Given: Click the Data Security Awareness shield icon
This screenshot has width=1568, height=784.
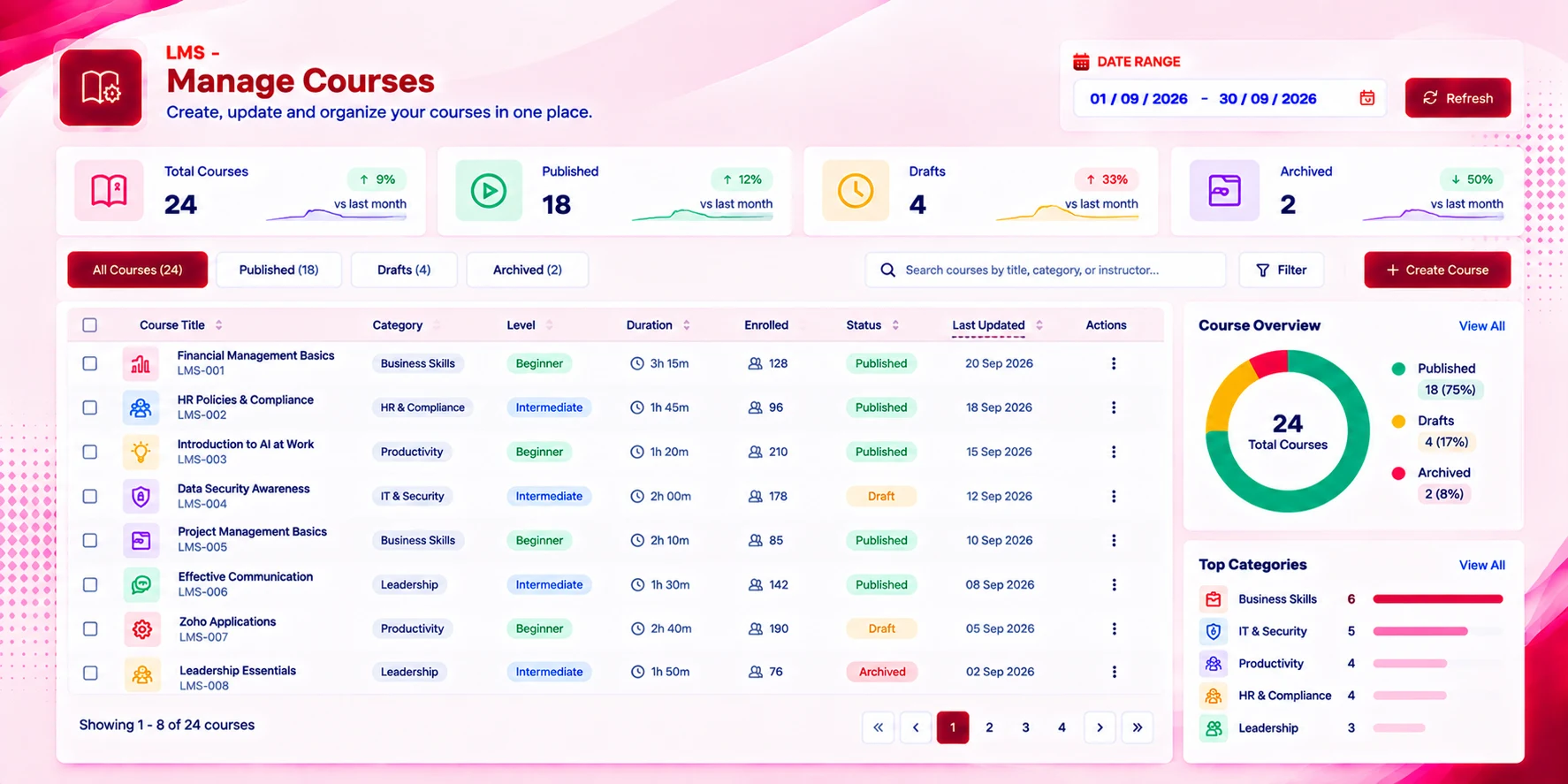Looking at the screenshot, I should 141,496.
